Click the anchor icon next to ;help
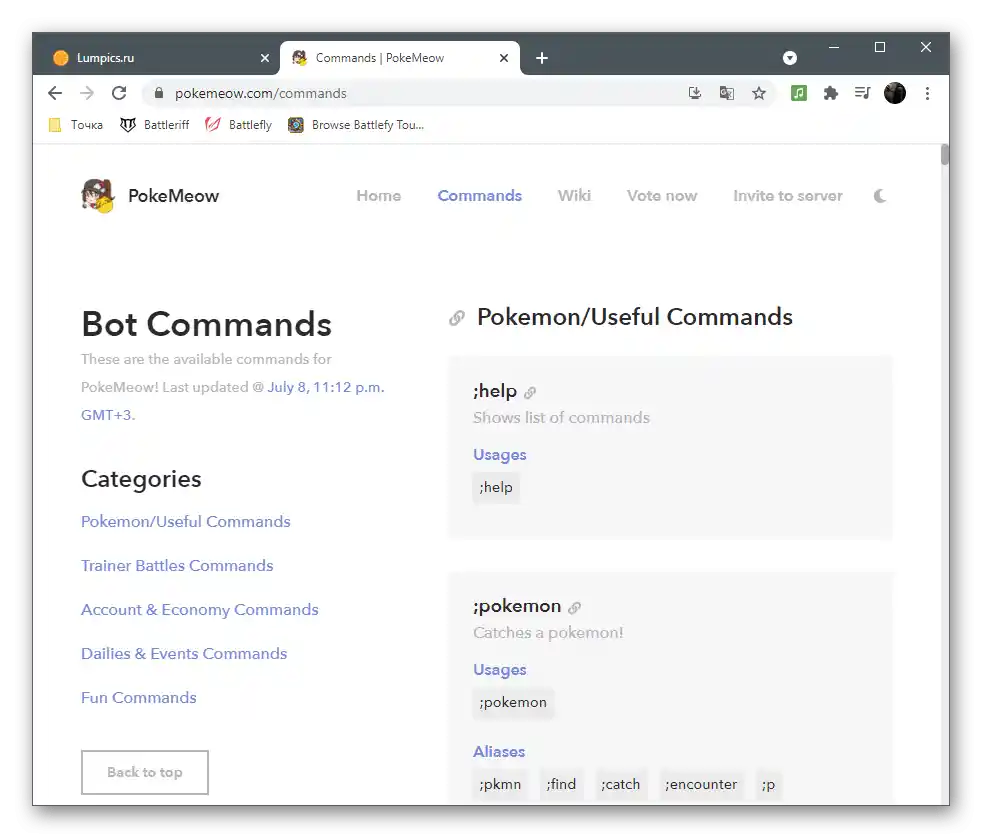The height and width of the screenshot is (838, 982). (x=530, y=393)
